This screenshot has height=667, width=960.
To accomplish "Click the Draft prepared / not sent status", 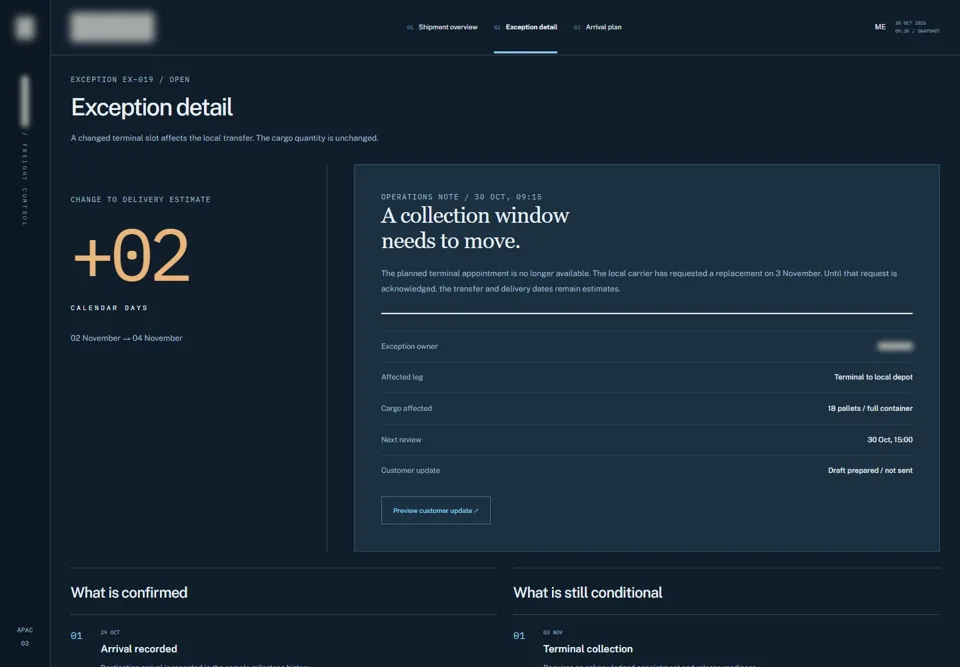I will coord(870,470).
